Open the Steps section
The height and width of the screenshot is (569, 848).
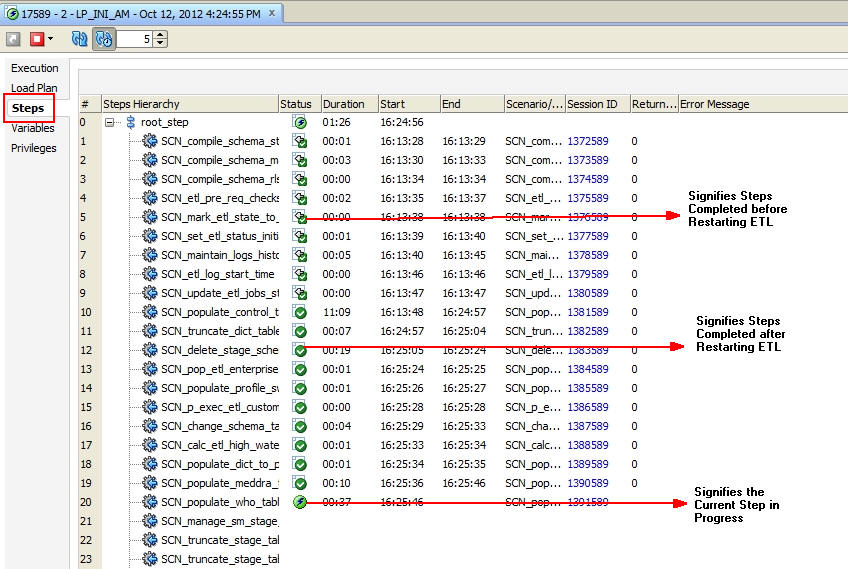tap(28, 108)
